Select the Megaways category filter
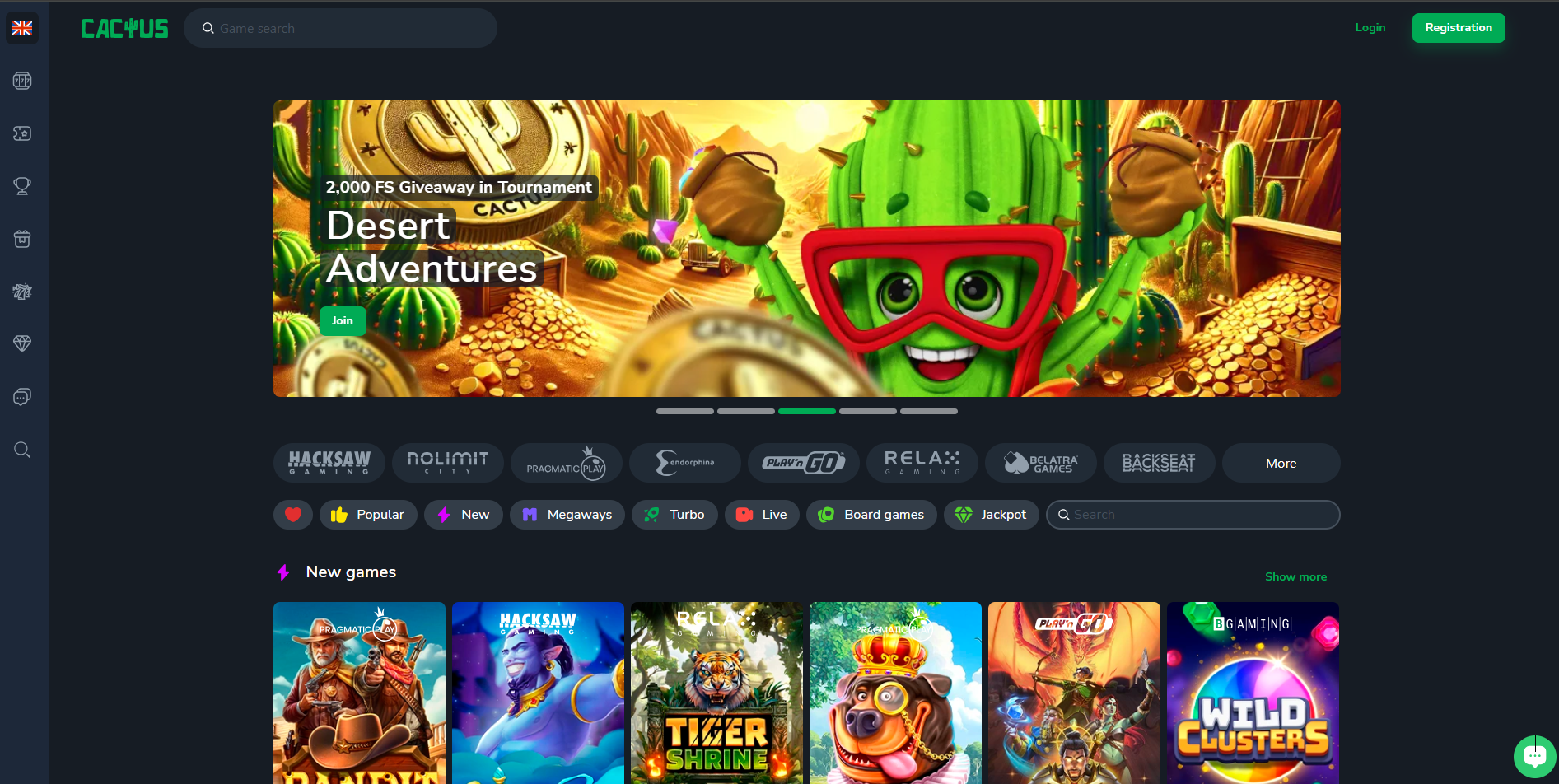Image resolution: width=1559 pixels, height=784 pixels. [567, 515]
